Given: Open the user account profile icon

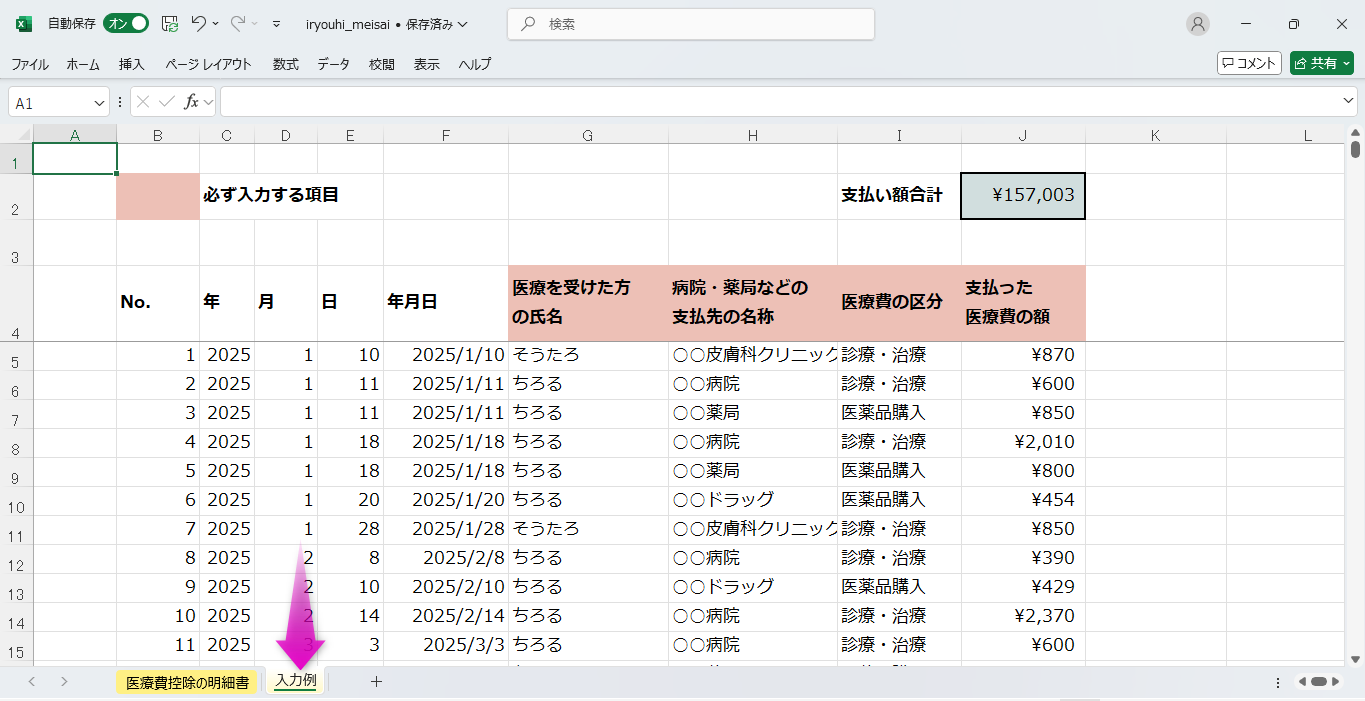Looking at the screenshot, I should click(1197, 24).
